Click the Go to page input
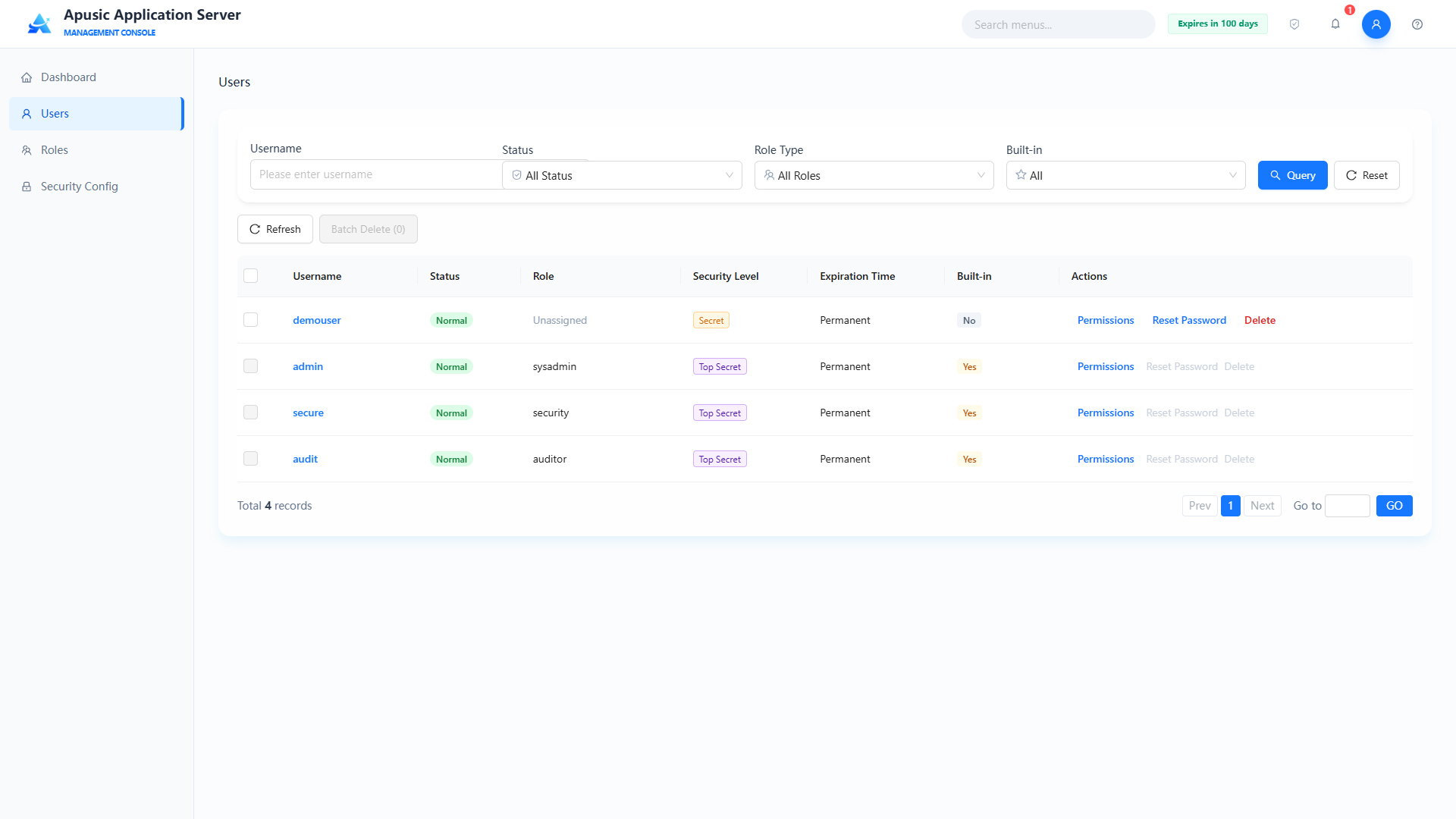1456x819 pixels. pyautogui.click(x=1347, y=506)
